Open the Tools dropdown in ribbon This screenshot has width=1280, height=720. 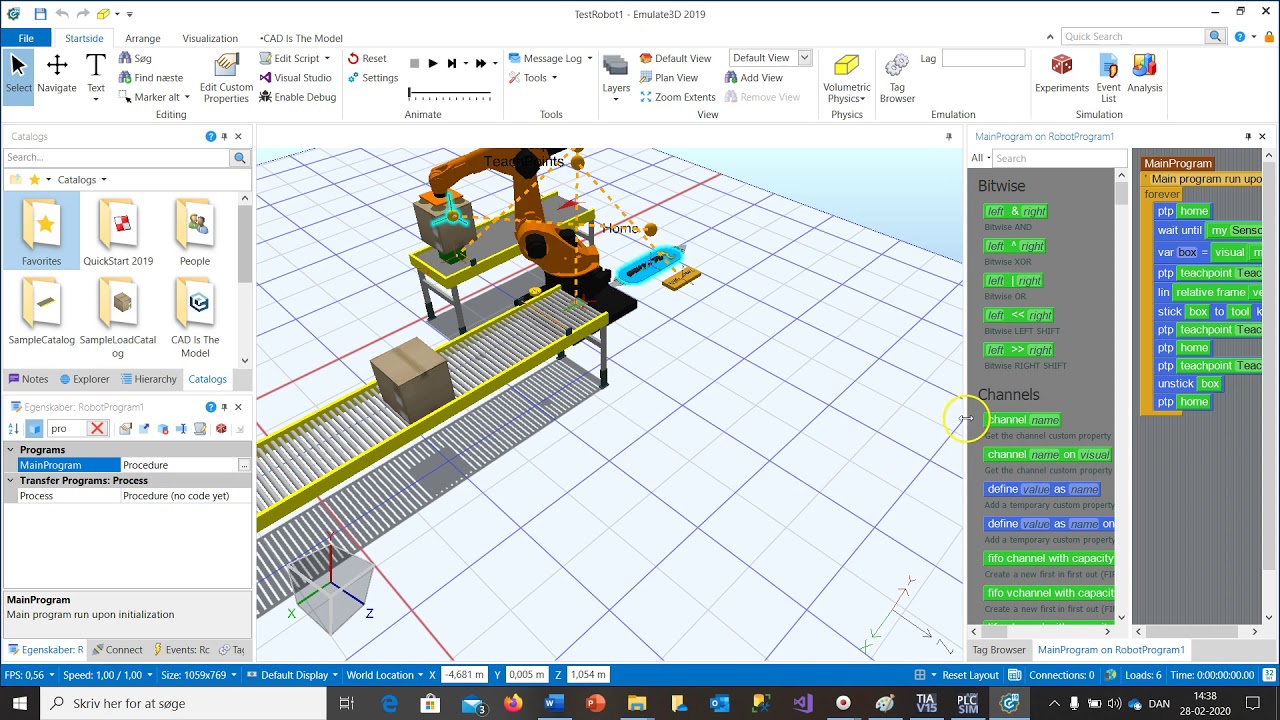[x=555, y=78]
